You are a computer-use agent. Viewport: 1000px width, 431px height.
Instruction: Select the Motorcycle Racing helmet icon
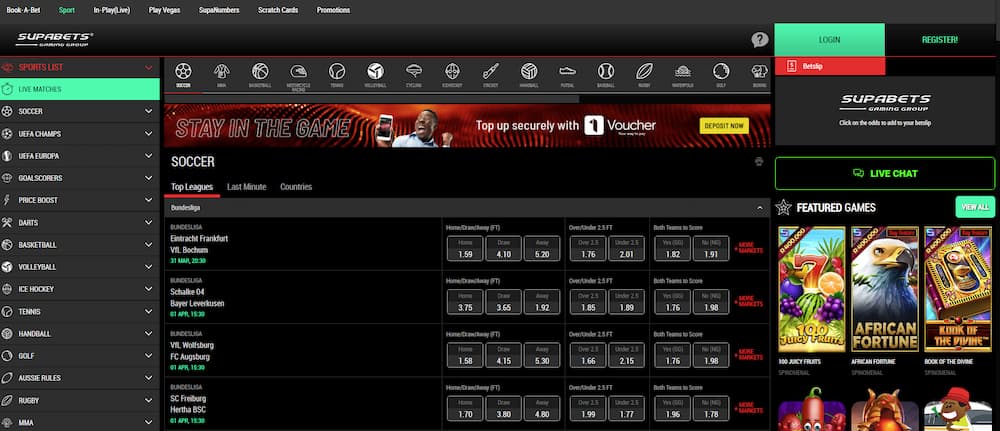point(298,71)
